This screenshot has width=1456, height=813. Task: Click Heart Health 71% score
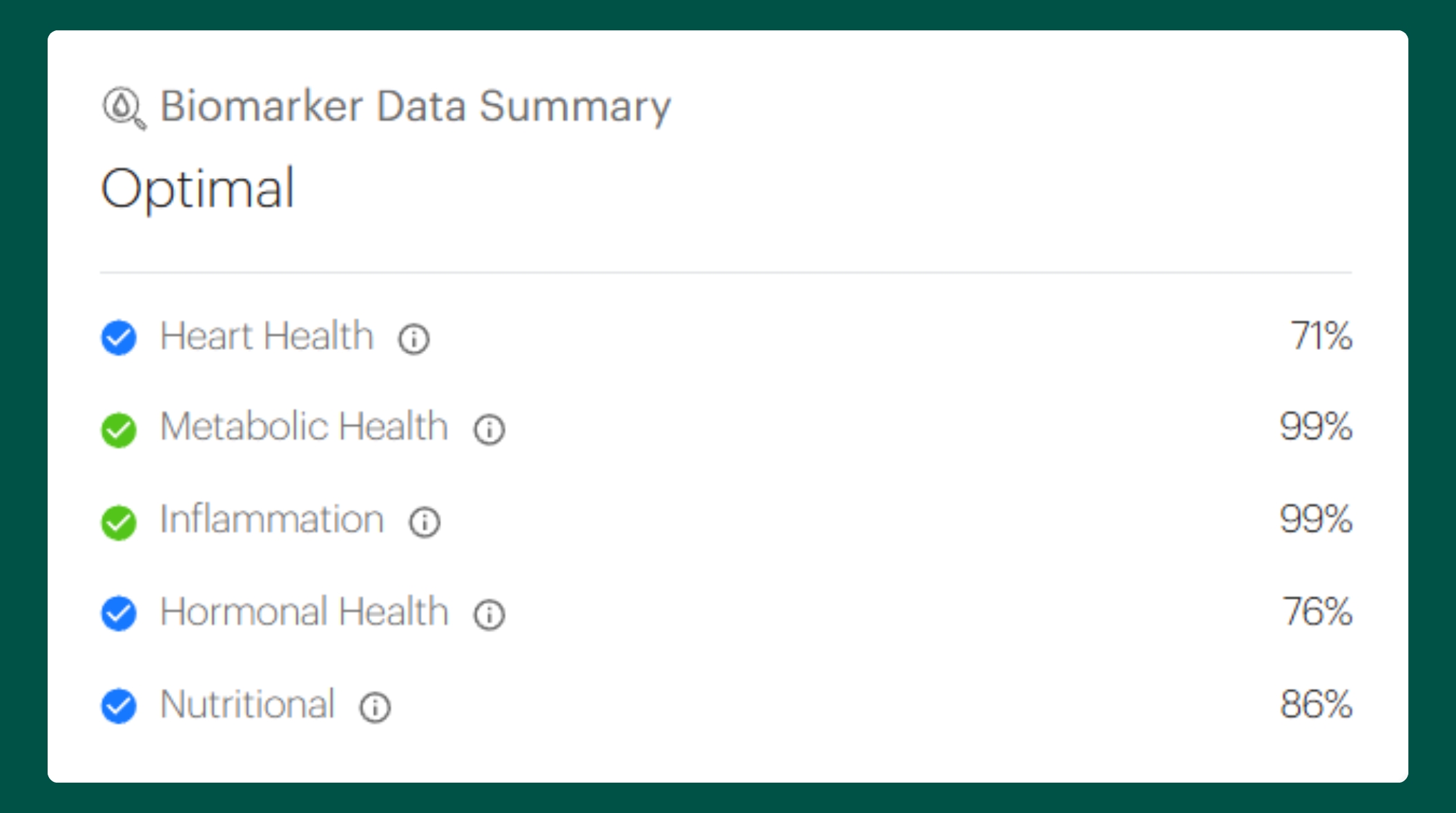[1321, 336]
